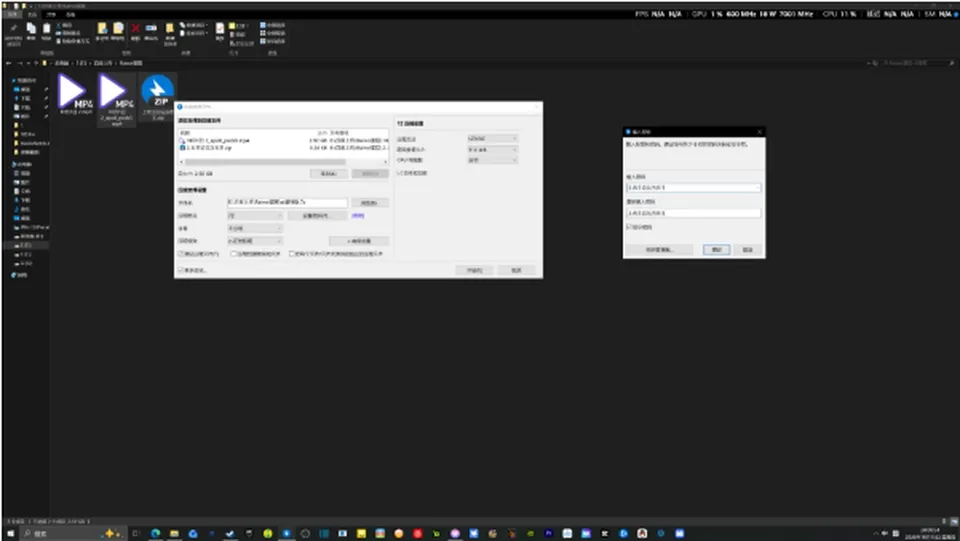
Task: Open the Easy access dropdown in ribbon
Action: (x=193, y=33)
